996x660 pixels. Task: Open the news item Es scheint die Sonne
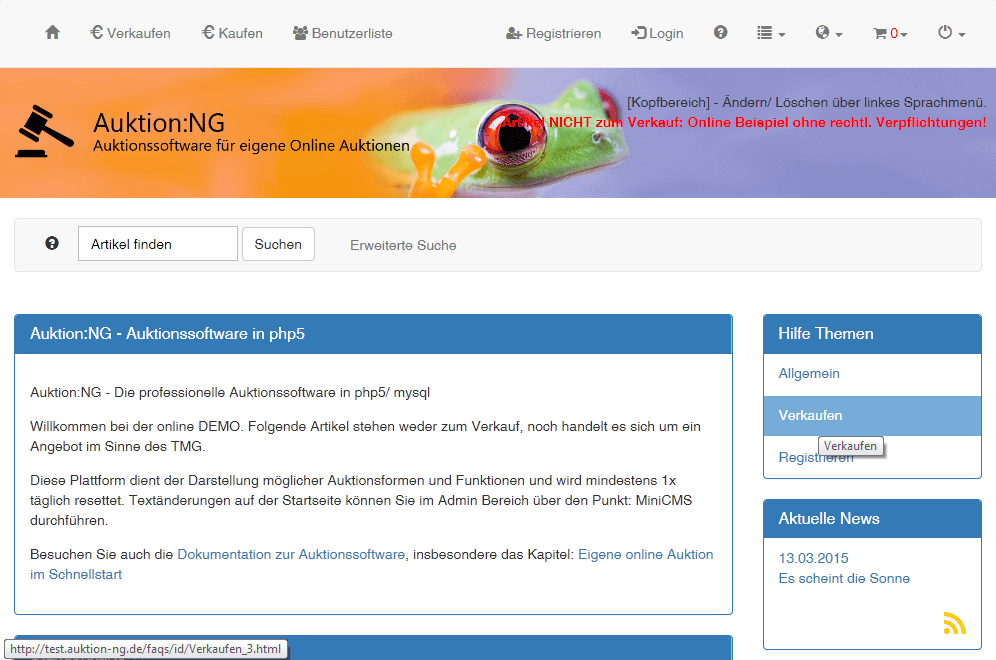click(x=844, y=578)
